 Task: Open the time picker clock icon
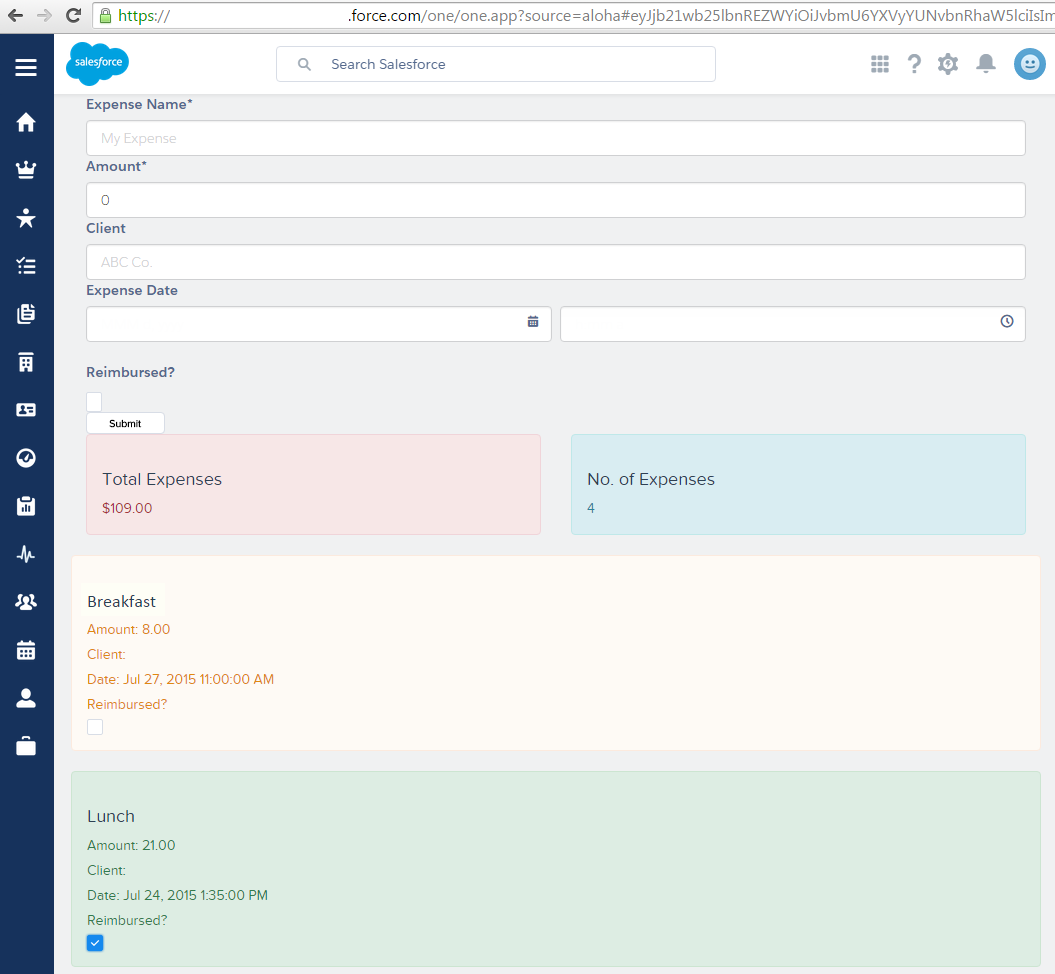(x=1007, y=322)
